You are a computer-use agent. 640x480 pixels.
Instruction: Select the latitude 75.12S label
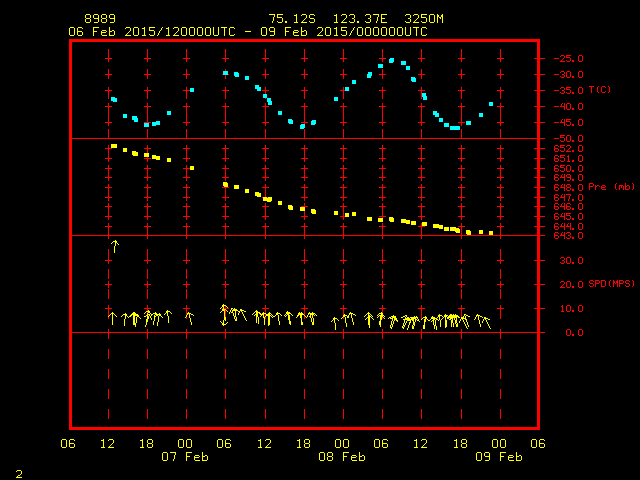click(292, 19)
